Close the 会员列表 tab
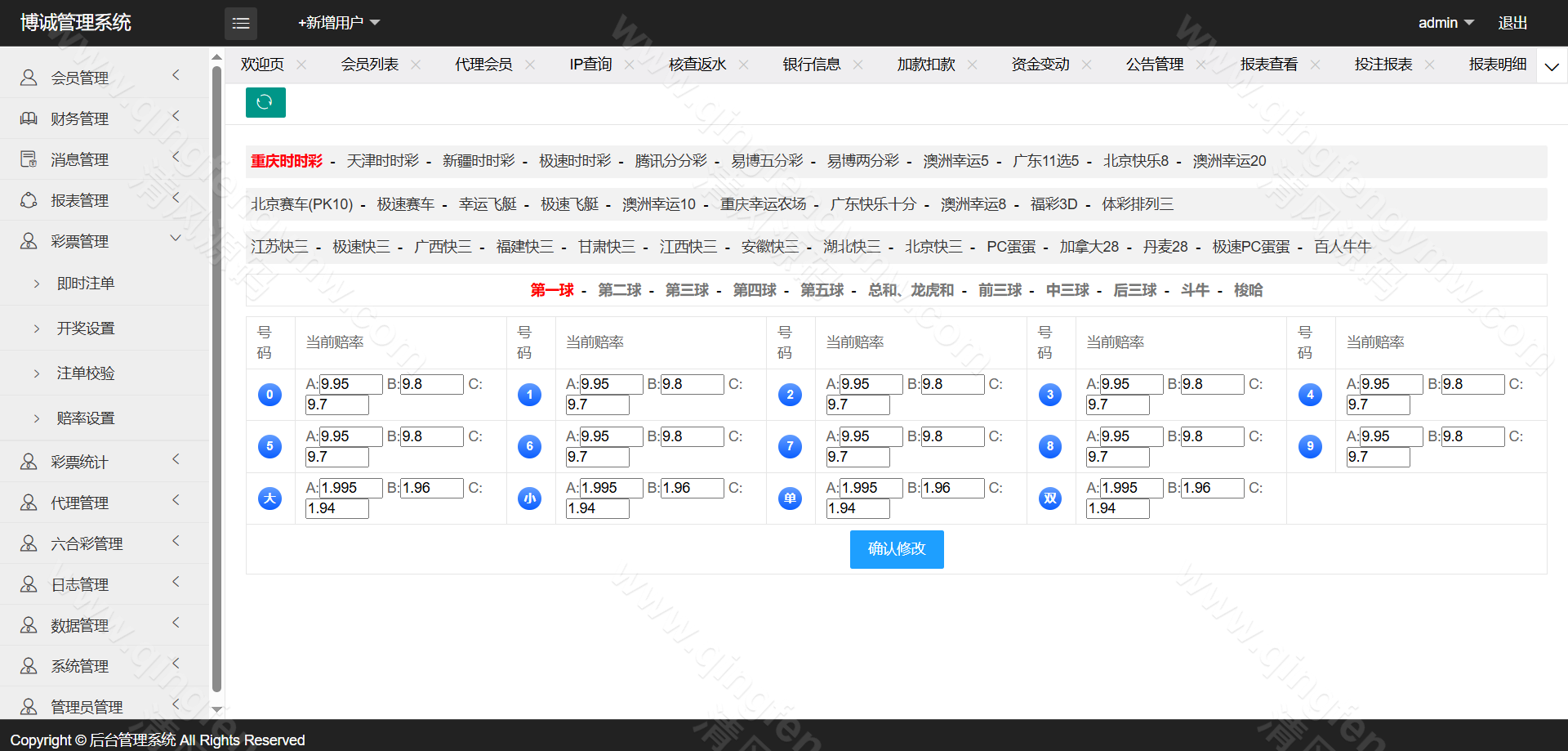This screenshot has width=1568, height=751. tap(416, 65)
